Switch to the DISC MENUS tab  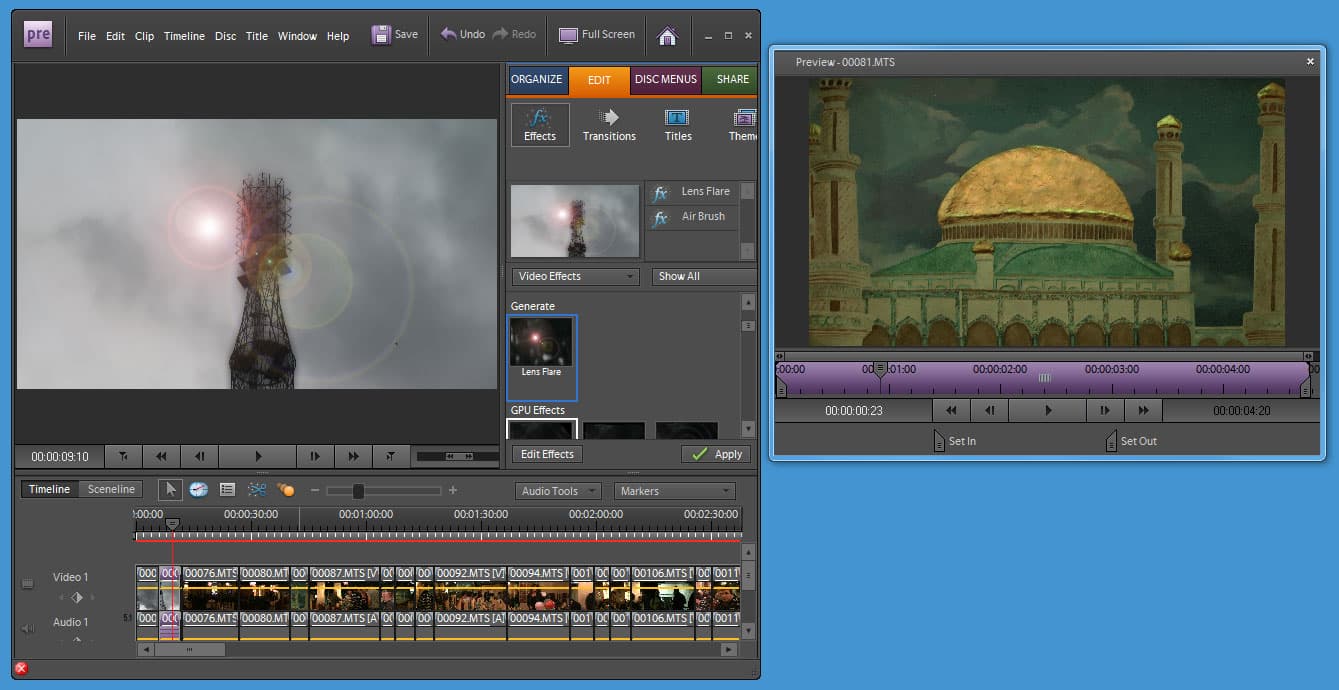point(666,80)
